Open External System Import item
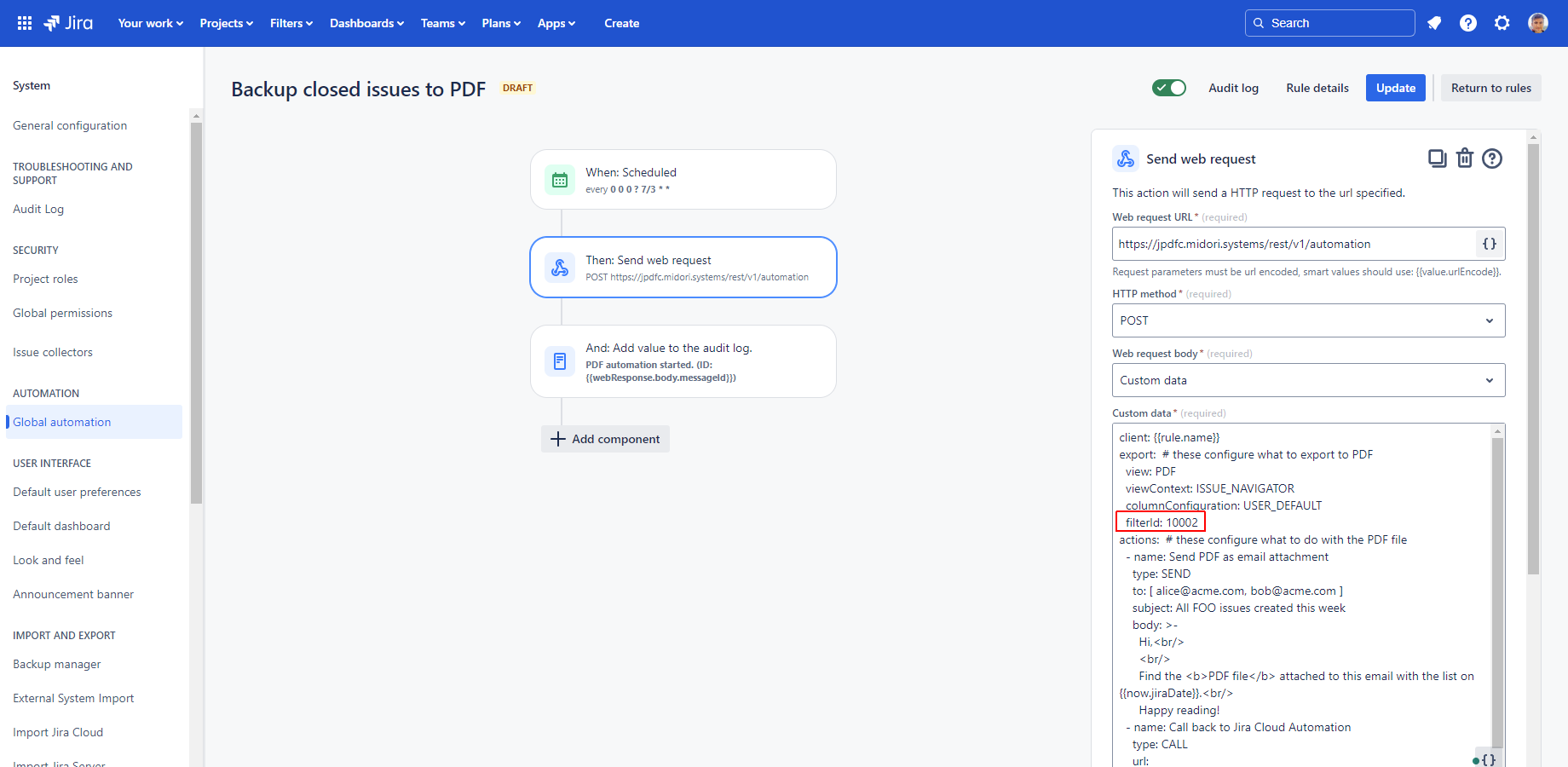This screenshot has width=1568, height=767. [73, 698]
